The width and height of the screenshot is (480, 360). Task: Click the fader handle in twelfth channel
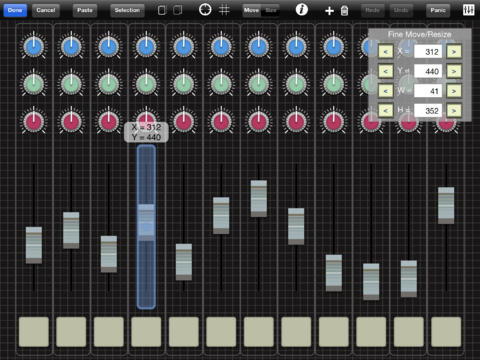(x=446, y=205)
